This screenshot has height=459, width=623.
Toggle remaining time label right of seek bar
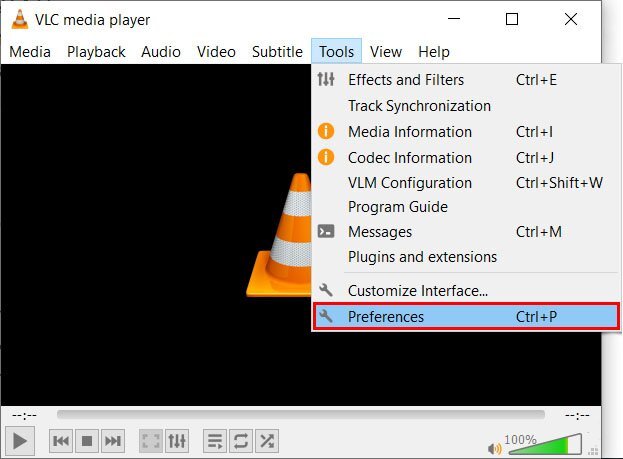577,416
